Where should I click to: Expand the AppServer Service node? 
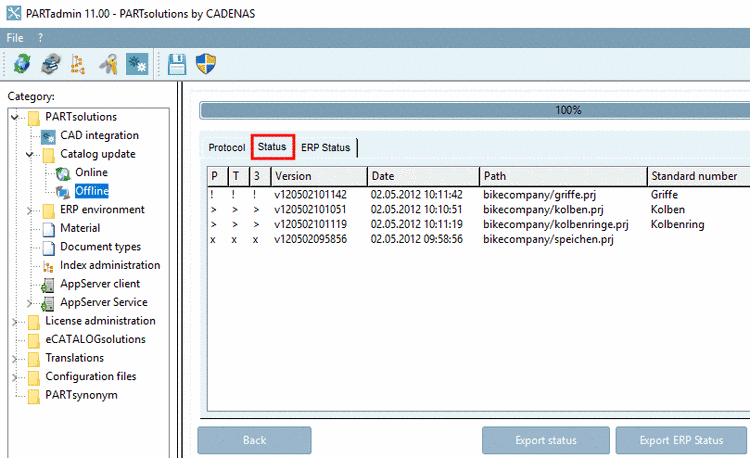pos(30,303)
